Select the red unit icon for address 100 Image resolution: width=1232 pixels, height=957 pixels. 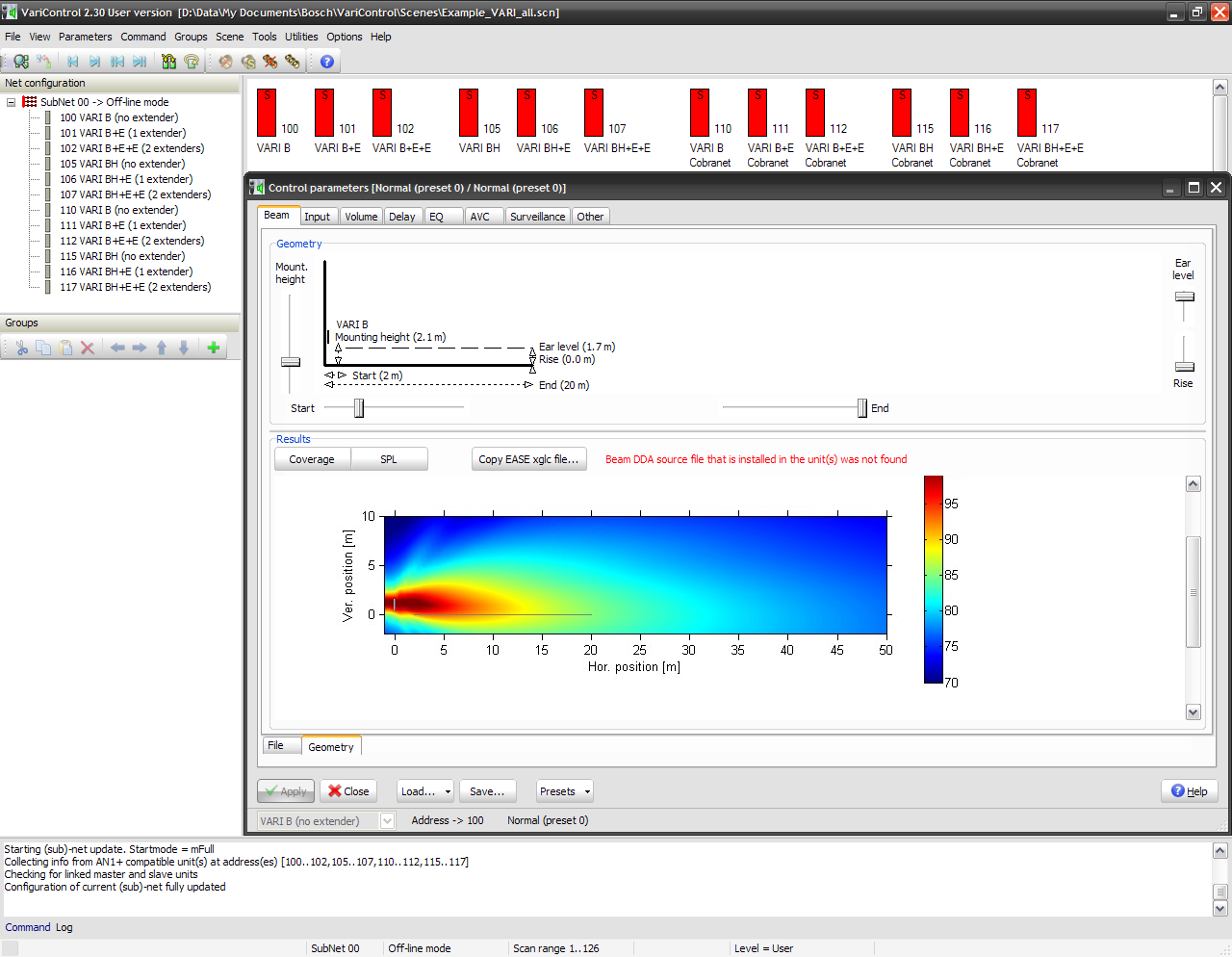[267, 113]
